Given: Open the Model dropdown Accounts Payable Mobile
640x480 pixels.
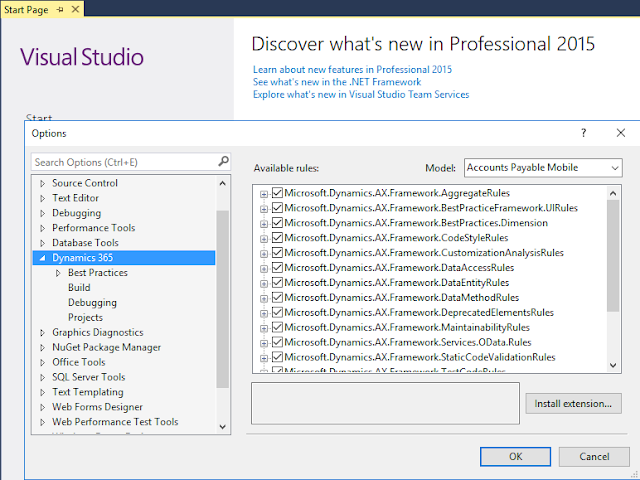Looking at the screenshot, I should (x=543, y=168).
